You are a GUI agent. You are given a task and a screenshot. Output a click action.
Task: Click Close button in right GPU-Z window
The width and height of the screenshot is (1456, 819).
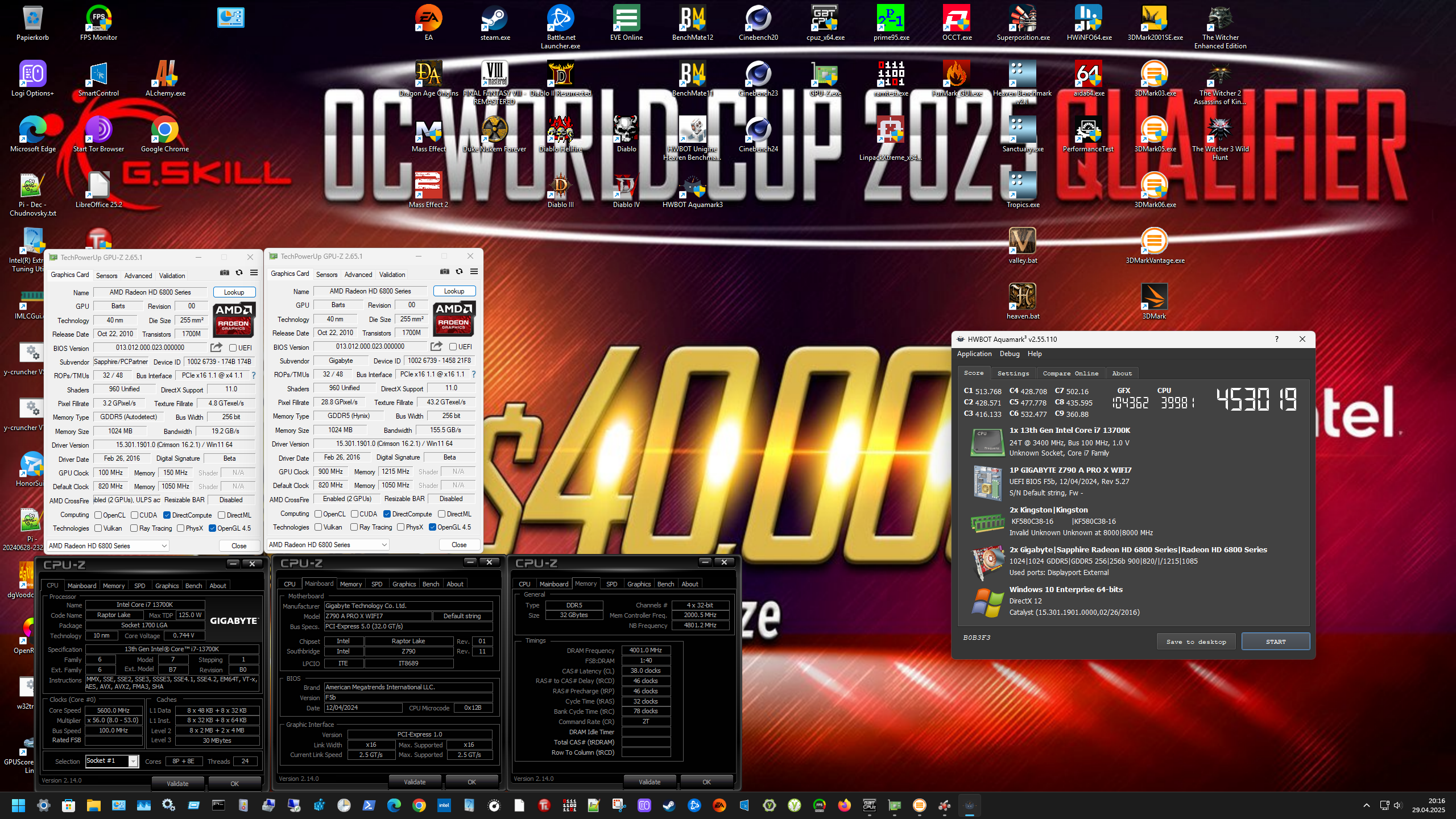pyautogui.click(x=459, y=545)
